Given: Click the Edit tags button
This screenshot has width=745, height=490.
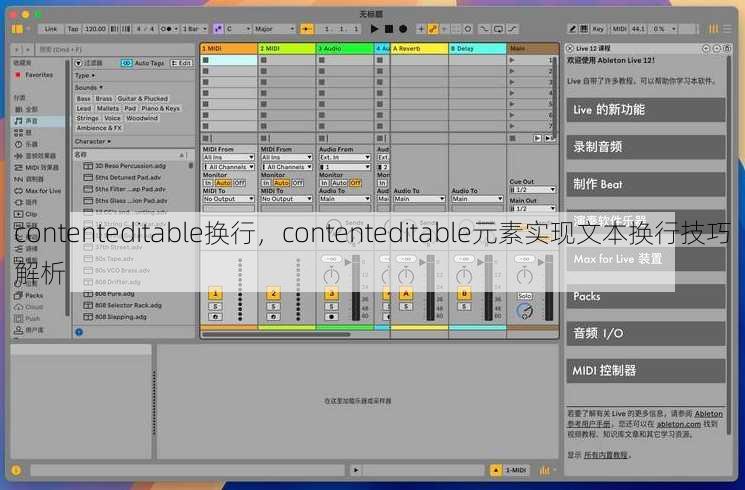Looking at the screenshot, I should 181,63.
